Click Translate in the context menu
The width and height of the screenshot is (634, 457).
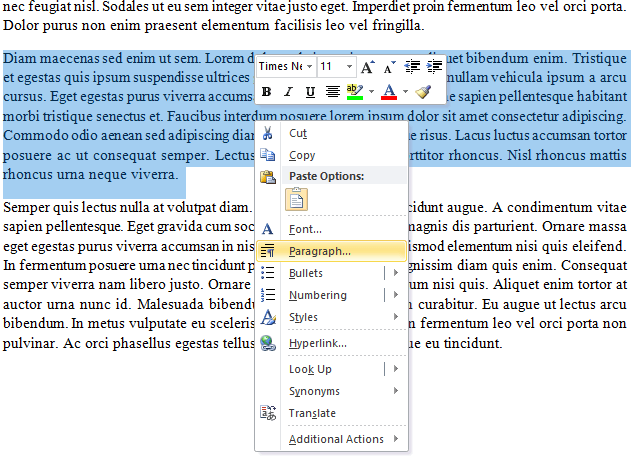312,413
